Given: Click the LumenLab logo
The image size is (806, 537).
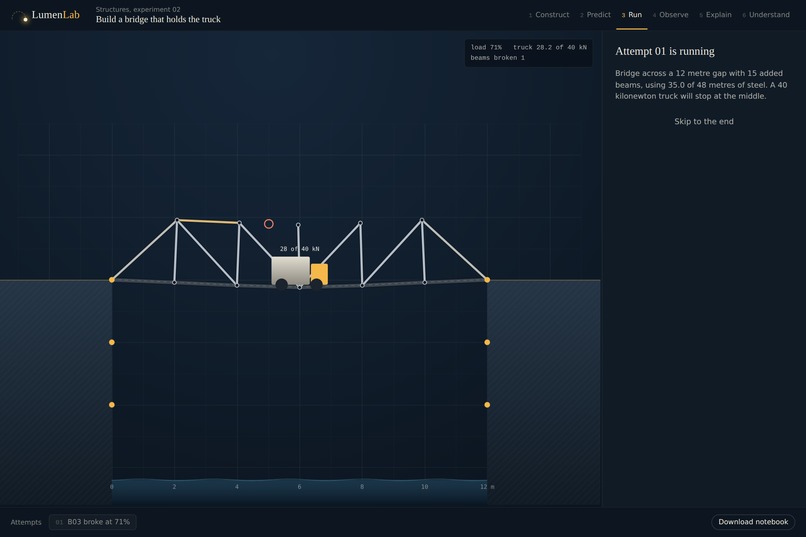Looking at the screenshot, I should pyautogui.click(x=46, y=15).
